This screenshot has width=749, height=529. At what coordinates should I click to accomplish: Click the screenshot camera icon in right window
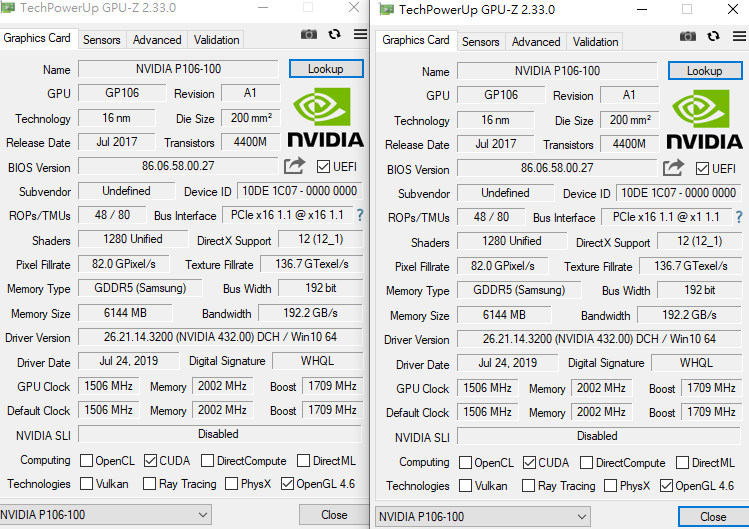coord(688,36)
